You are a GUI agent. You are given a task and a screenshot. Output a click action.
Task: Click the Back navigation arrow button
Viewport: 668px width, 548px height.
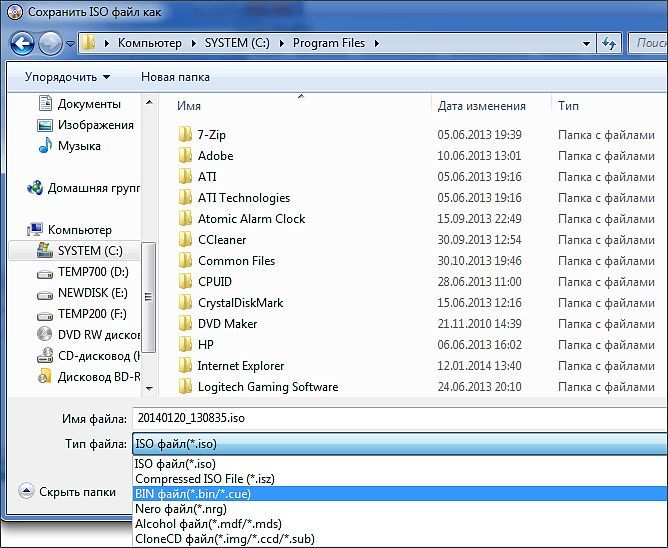click(22, 43)
